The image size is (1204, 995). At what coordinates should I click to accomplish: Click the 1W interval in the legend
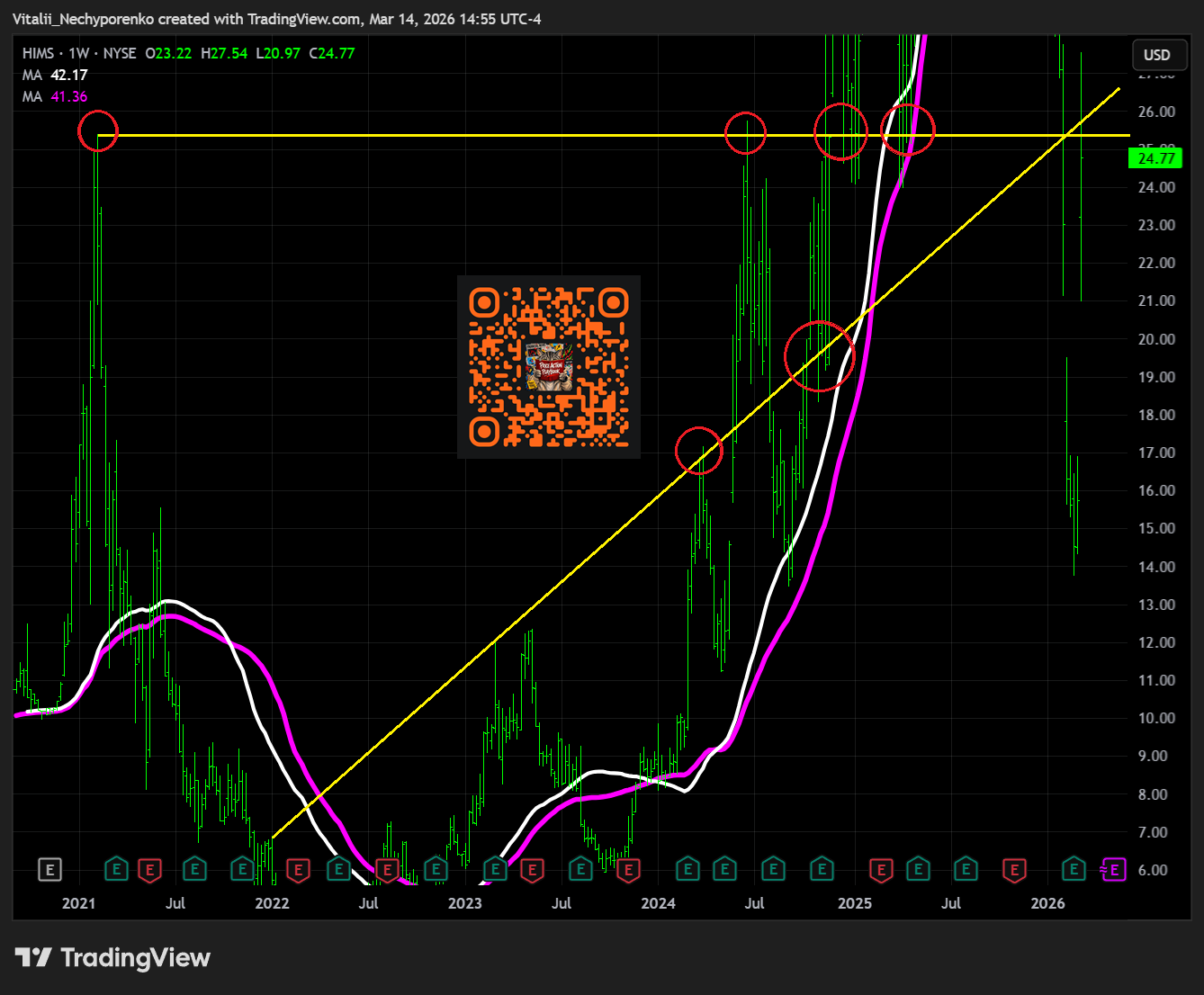79,53
